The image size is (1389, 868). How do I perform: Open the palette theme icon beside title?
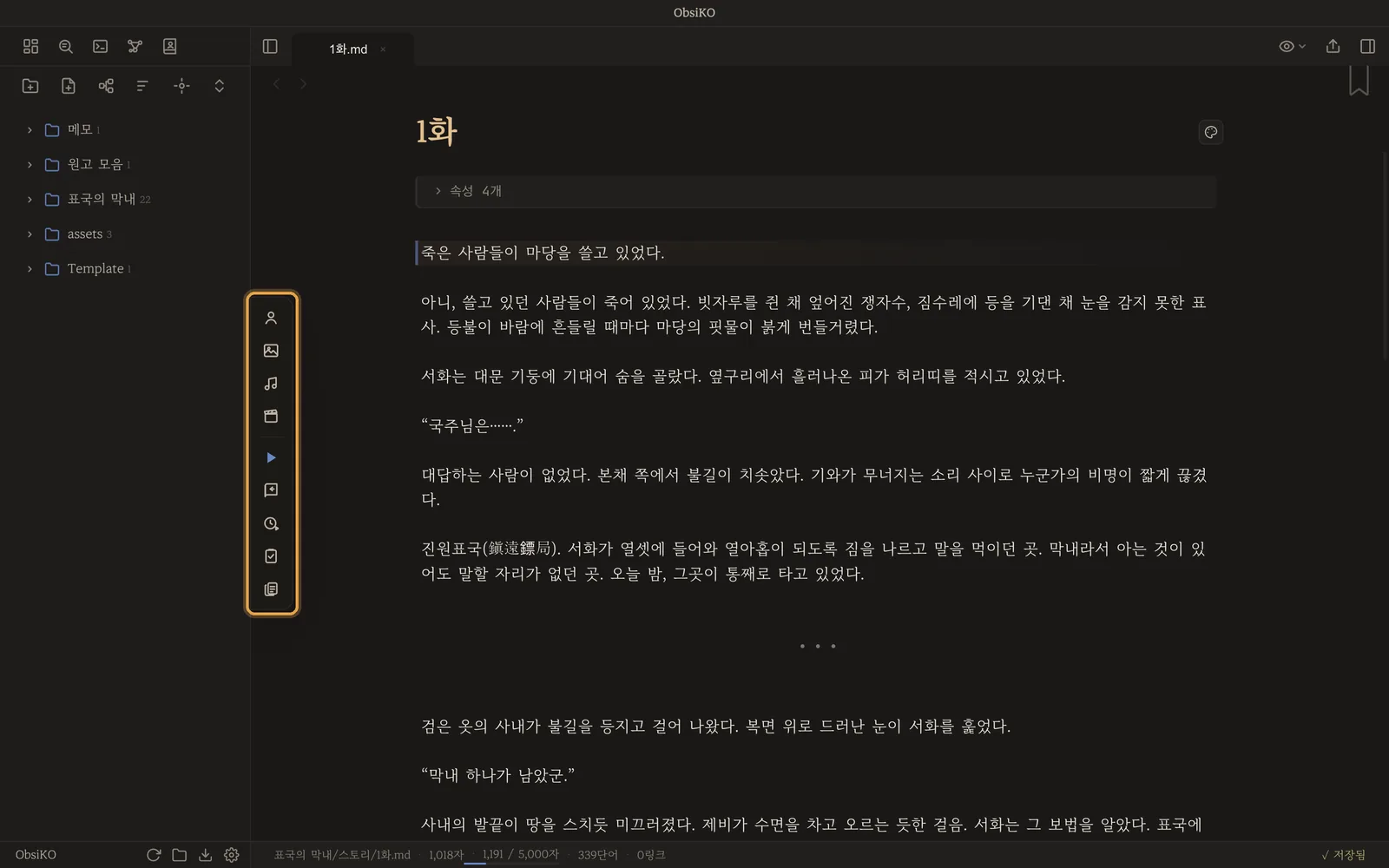(1210, 132)
